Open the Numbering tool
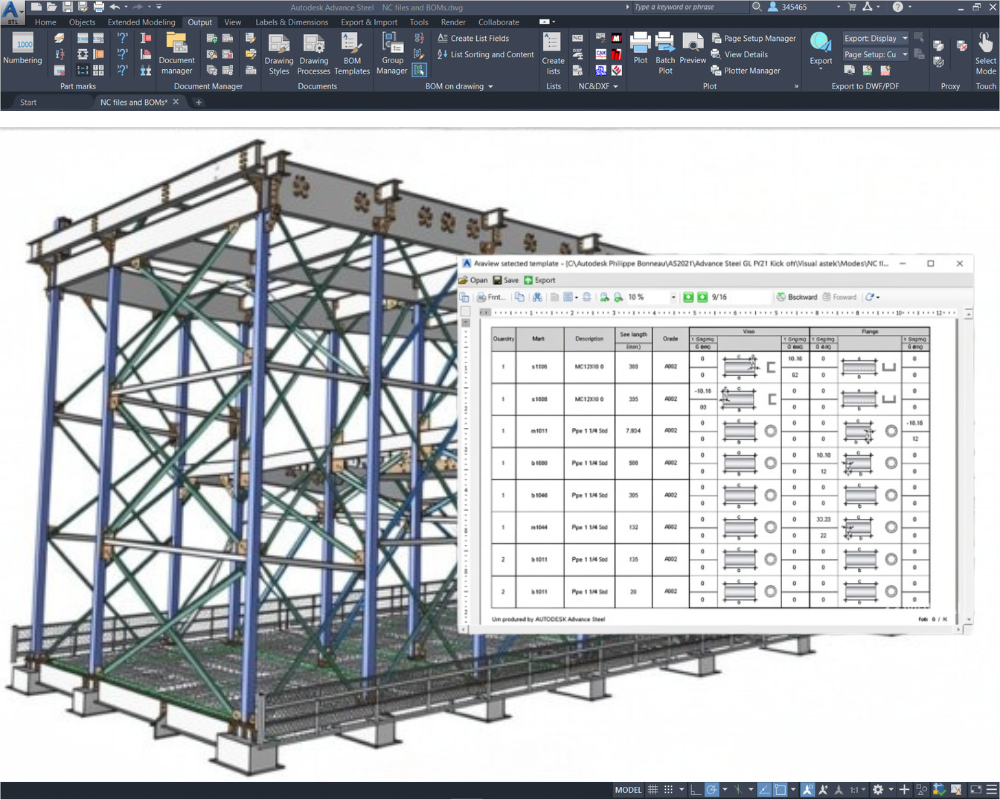 point(22,49)
